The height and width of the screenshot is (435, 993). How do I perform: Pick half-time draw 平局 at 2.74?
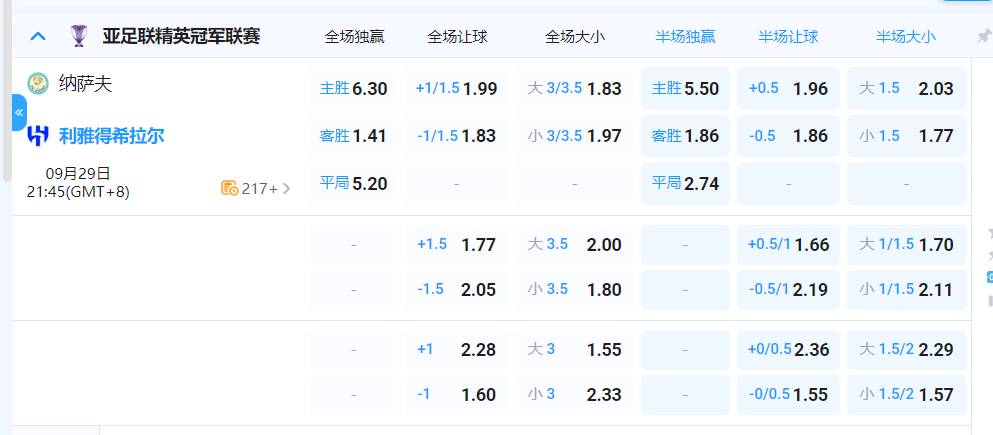click(685, 184)
